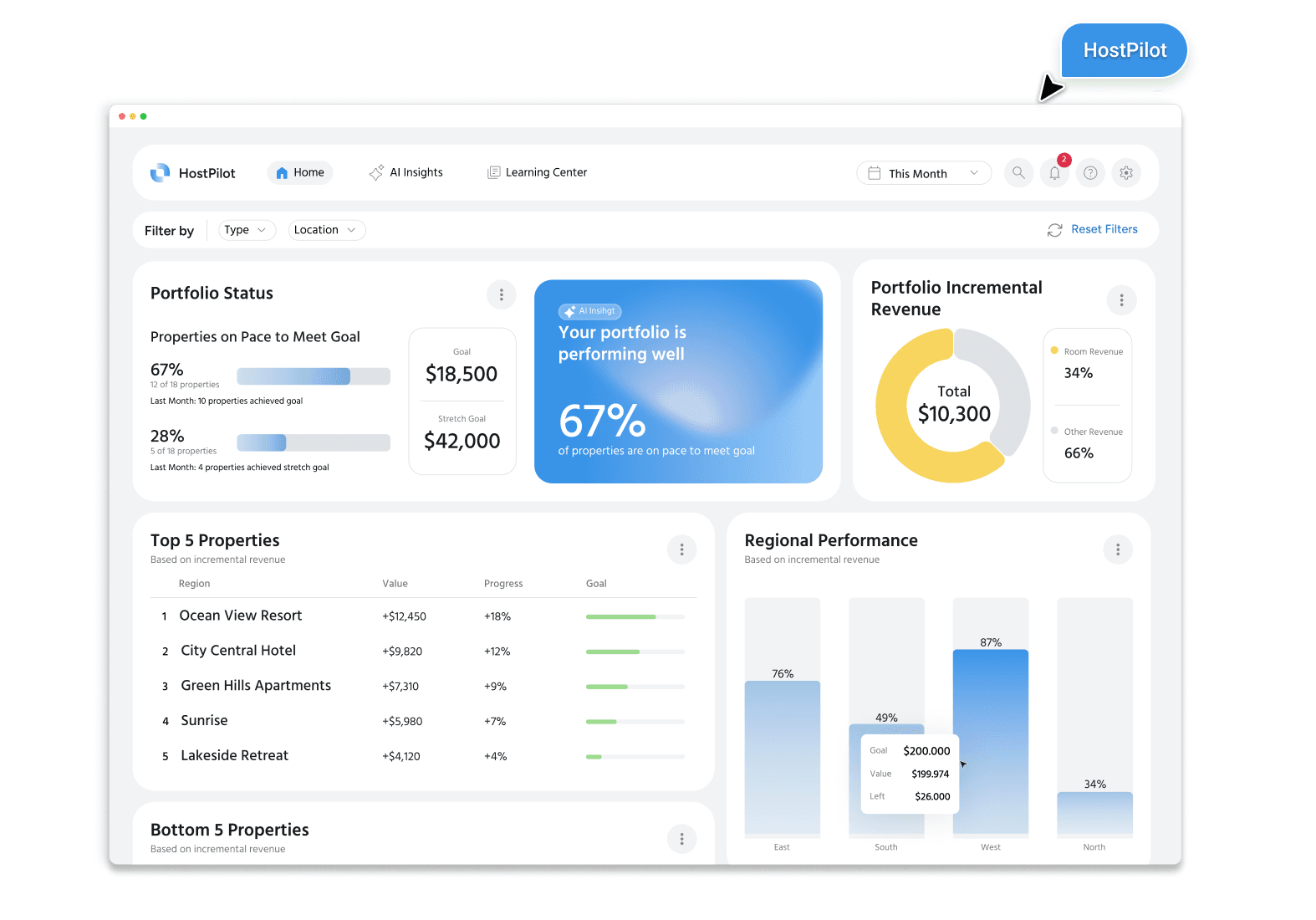1316x920 pixels.
Task: Select the North region bar at 34%
Action: (1094, 813)
